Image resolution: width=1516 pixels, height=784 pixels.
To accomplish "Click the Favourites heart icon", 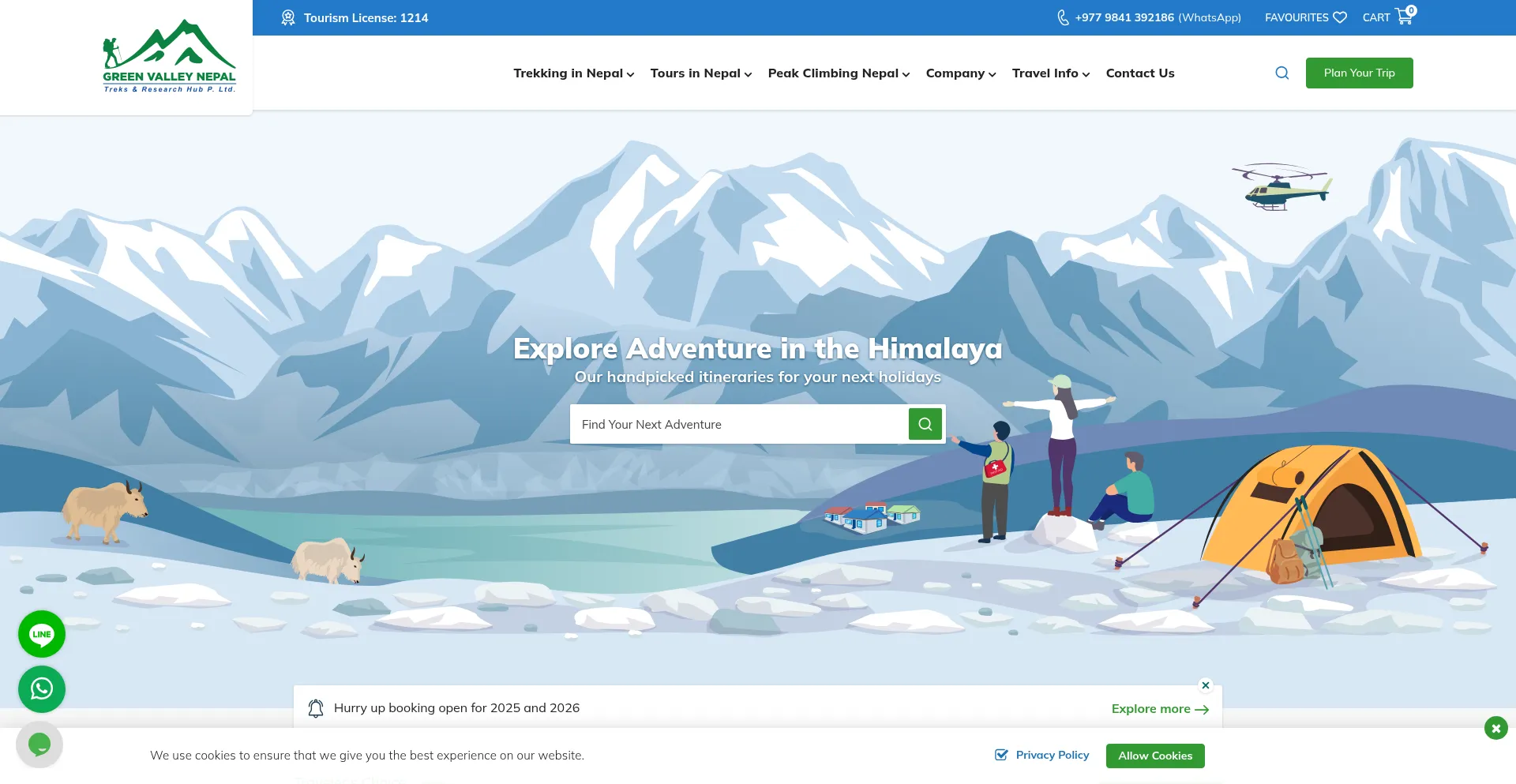I will click(x=1340, y=17).
